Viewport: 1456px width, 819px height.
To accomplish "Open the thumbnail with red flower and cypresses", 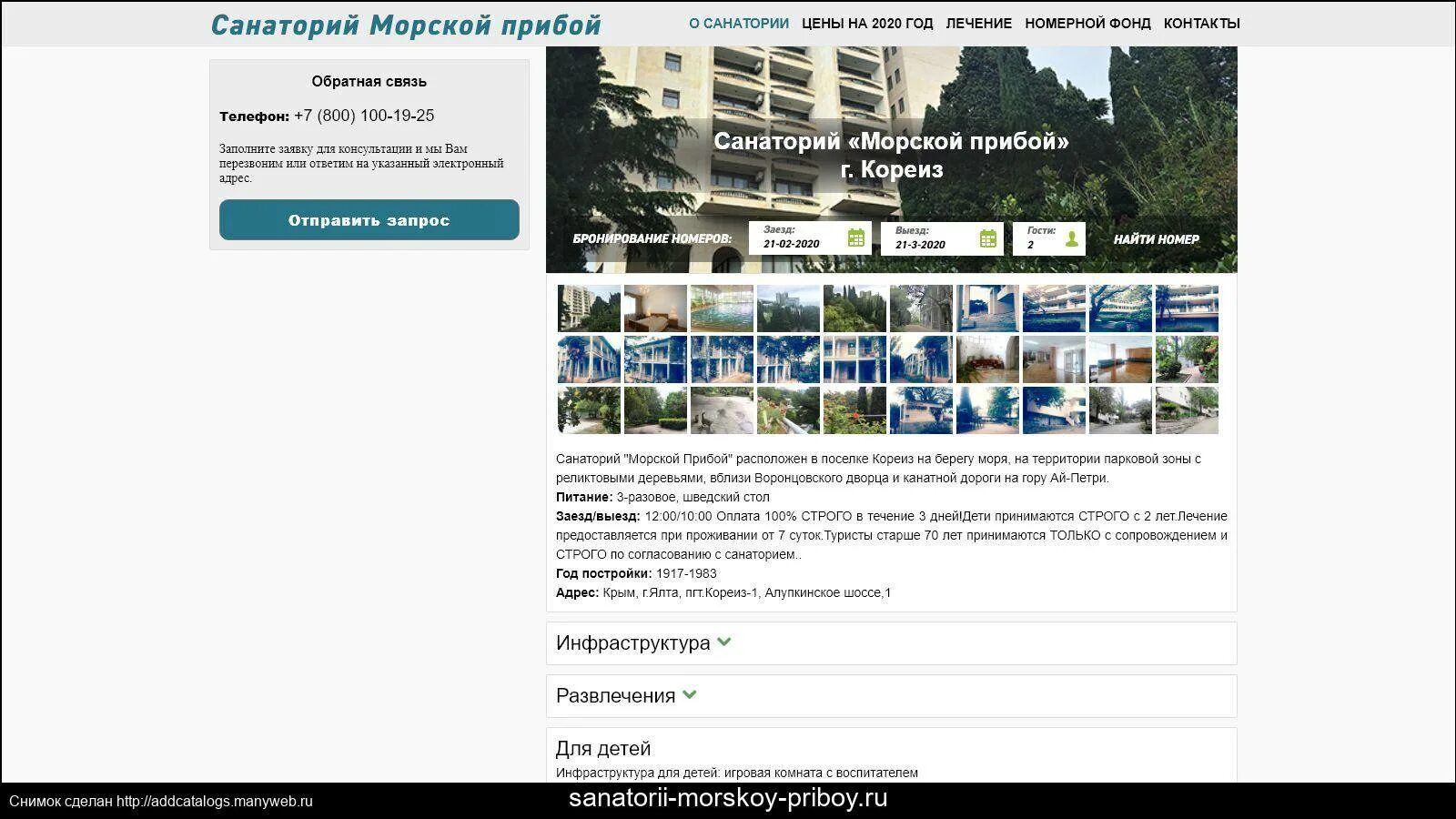I will (x=854, y=410).
